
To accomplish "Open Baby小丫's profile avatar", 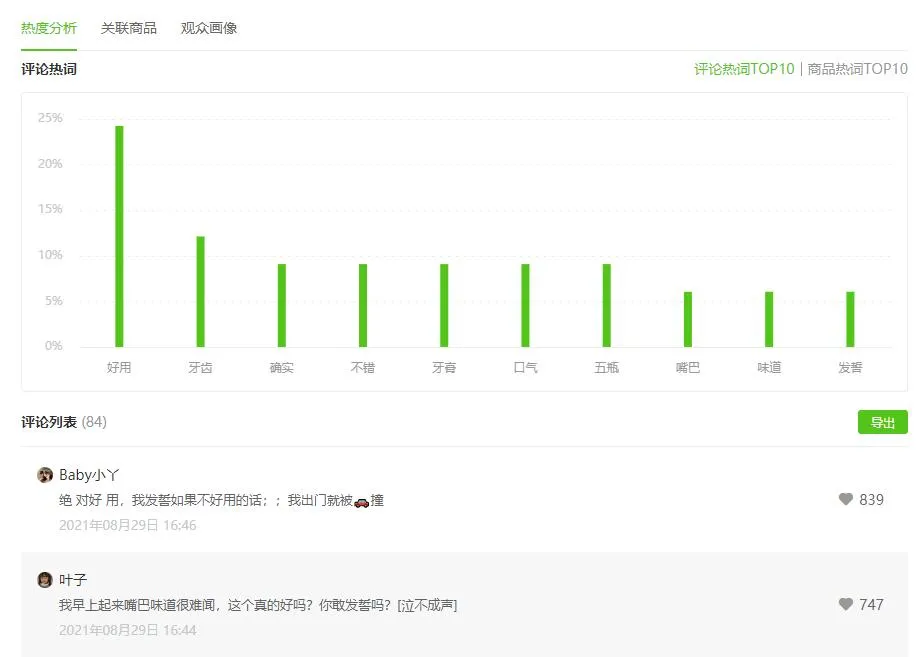I will (x=44, y=474).
